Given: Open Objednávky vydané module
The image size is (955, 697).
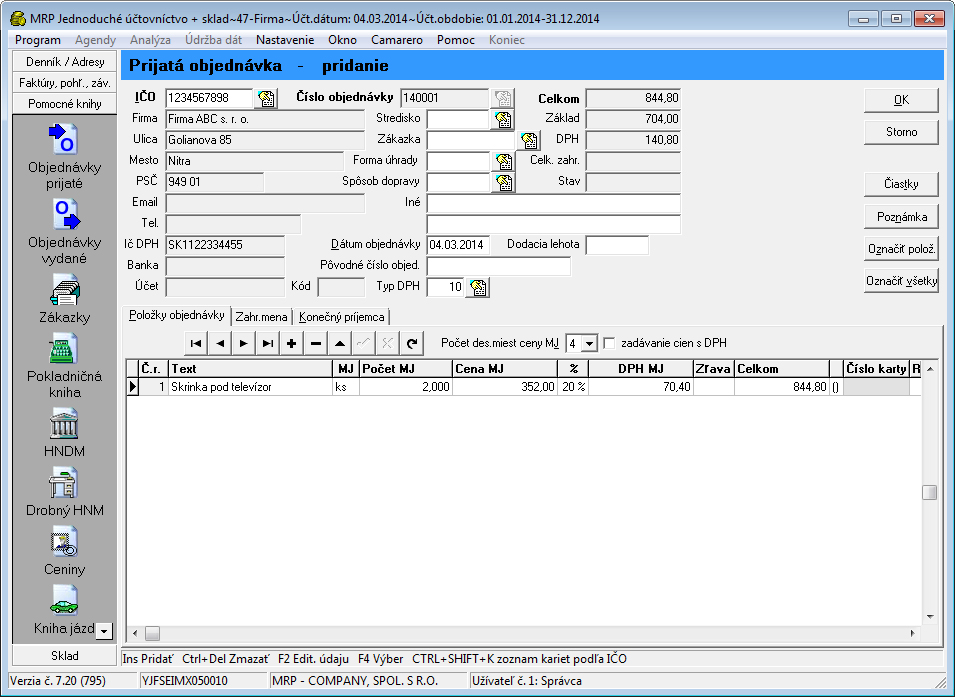Looking at the screenshot, I should 64,214.
